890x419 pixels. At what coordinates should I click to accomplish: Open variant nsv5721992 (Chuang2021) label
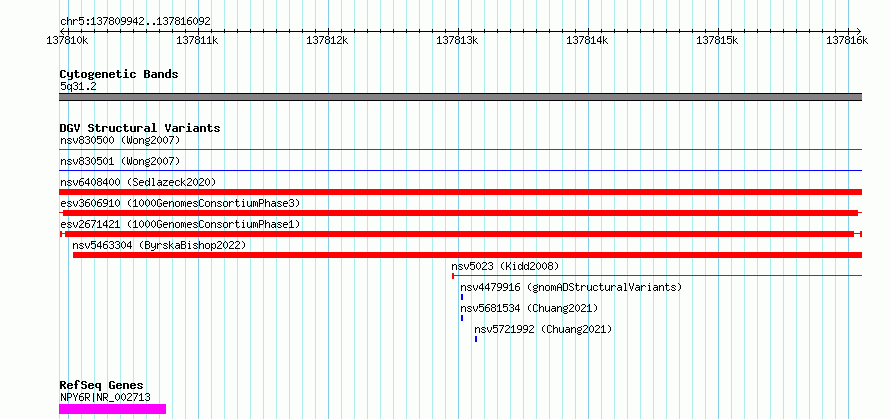543,329
